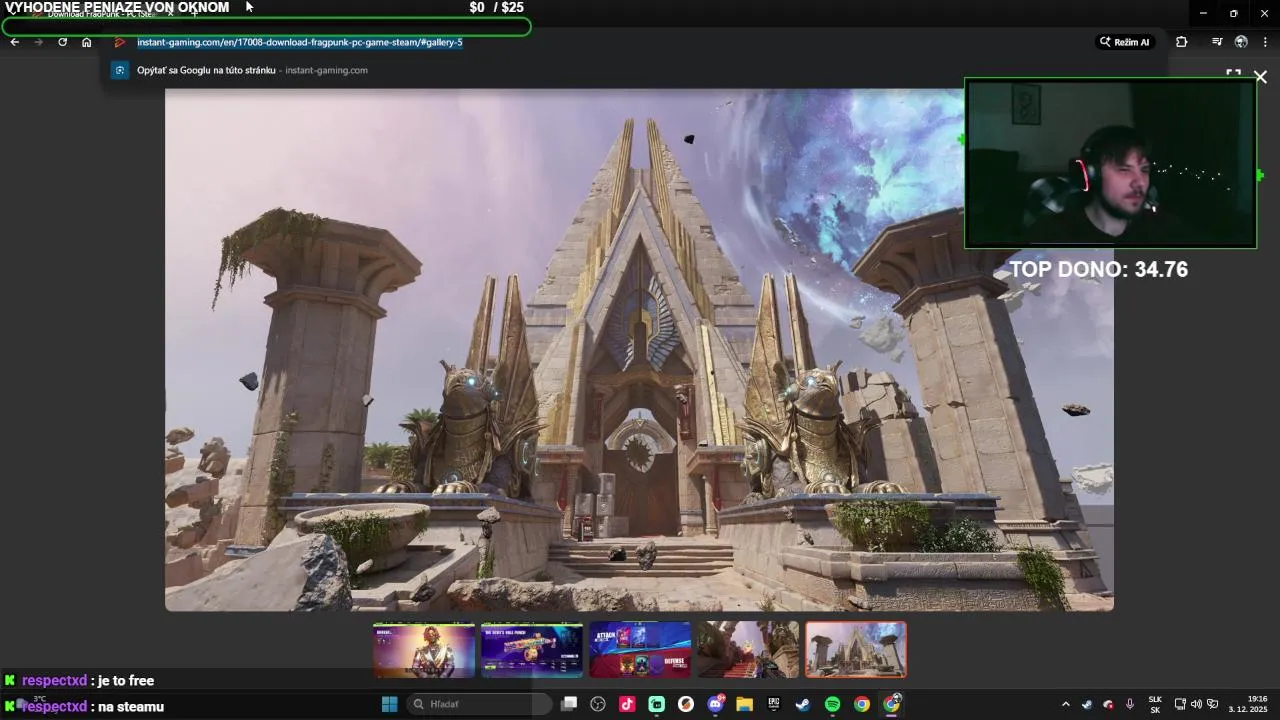
Task: Open File Explorer from the taskbar
Action: coord(744,704)
